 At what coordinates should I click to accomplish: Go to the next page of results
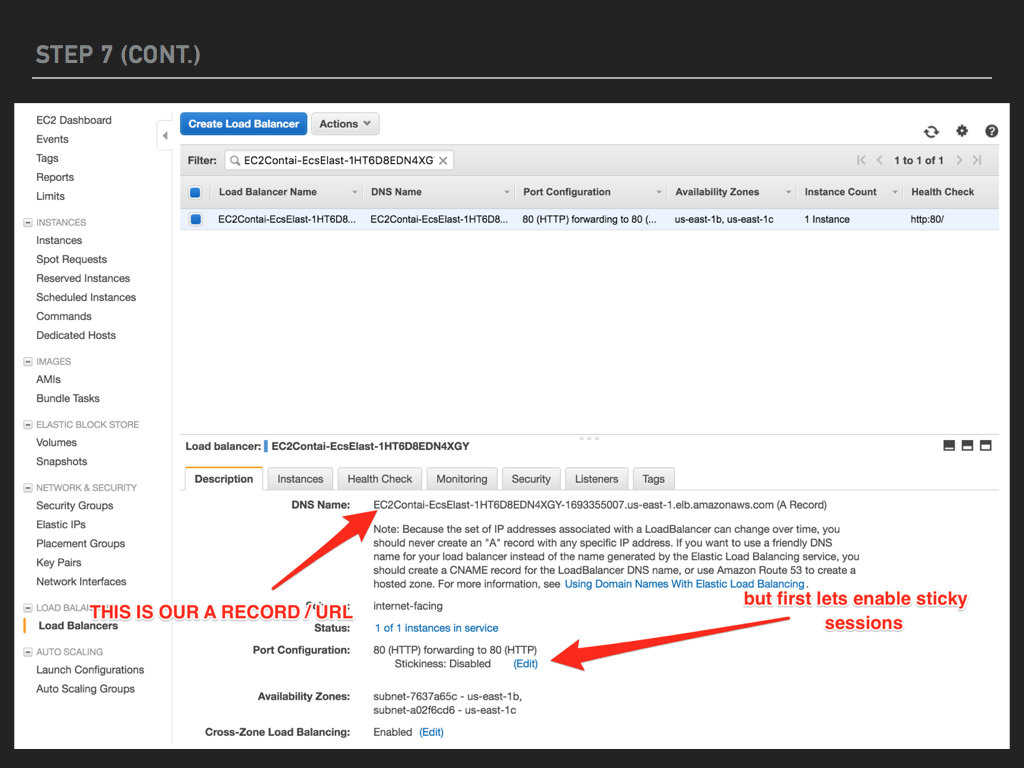point(959,160)
